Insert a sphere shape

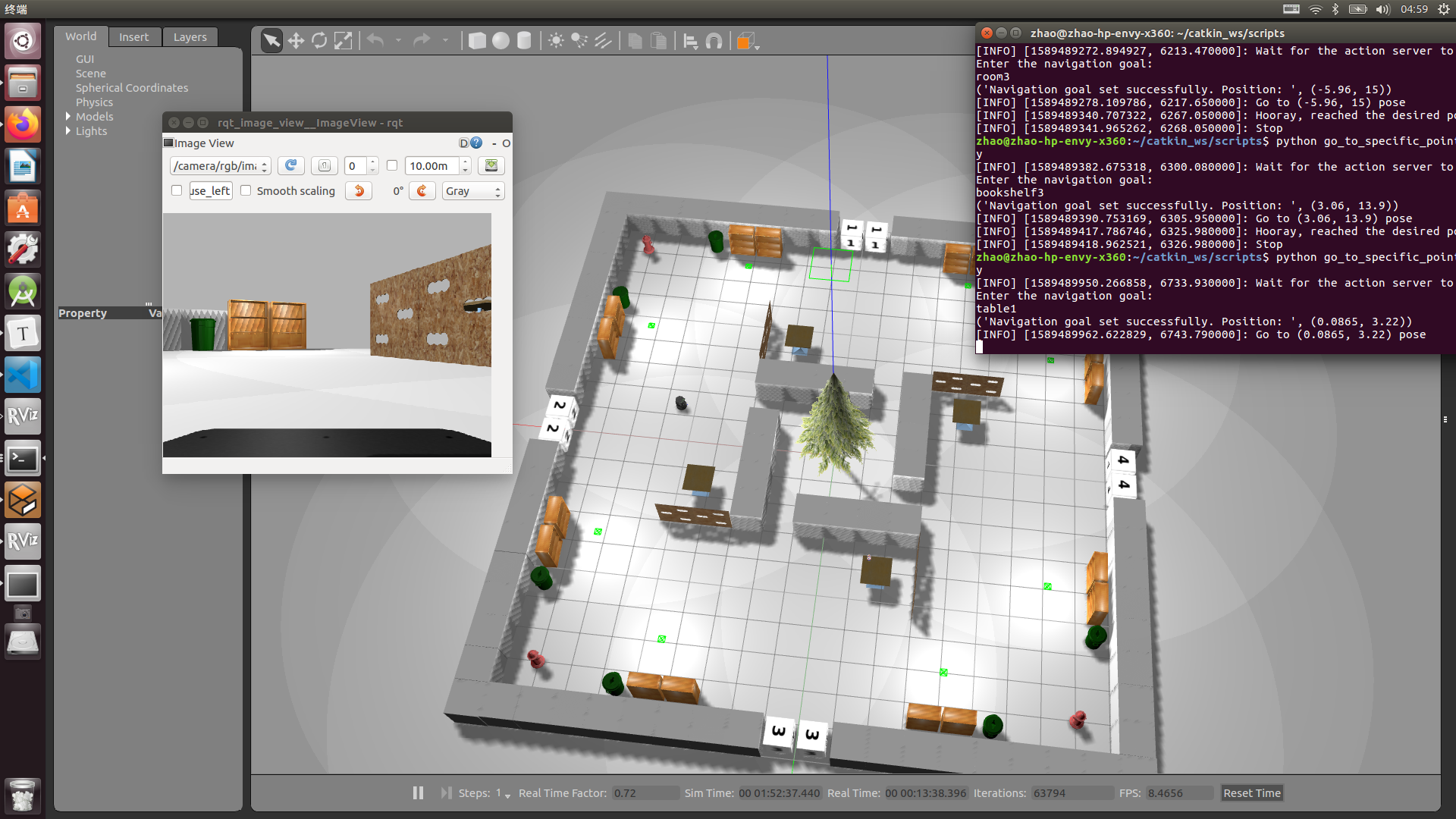(x=500, y=41)
